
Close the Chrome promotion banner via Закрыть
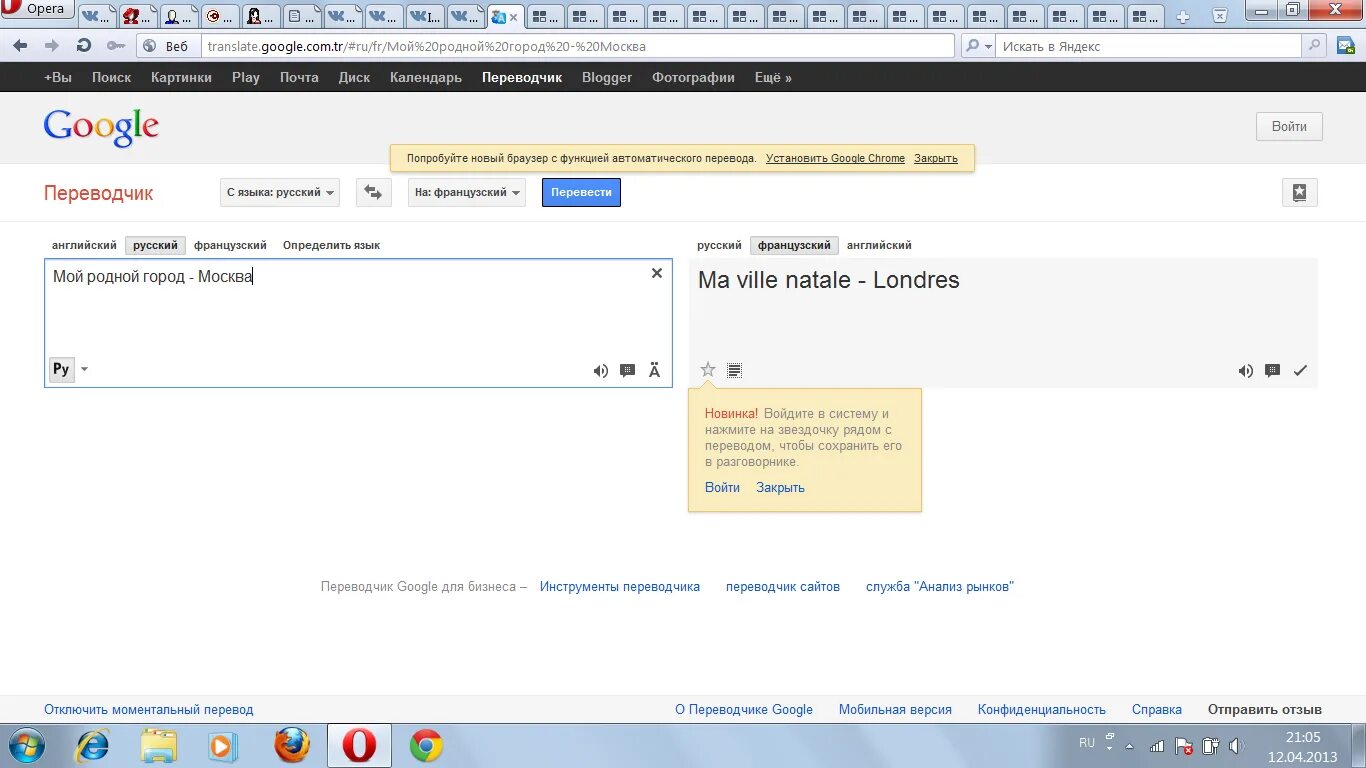(936, 158)
